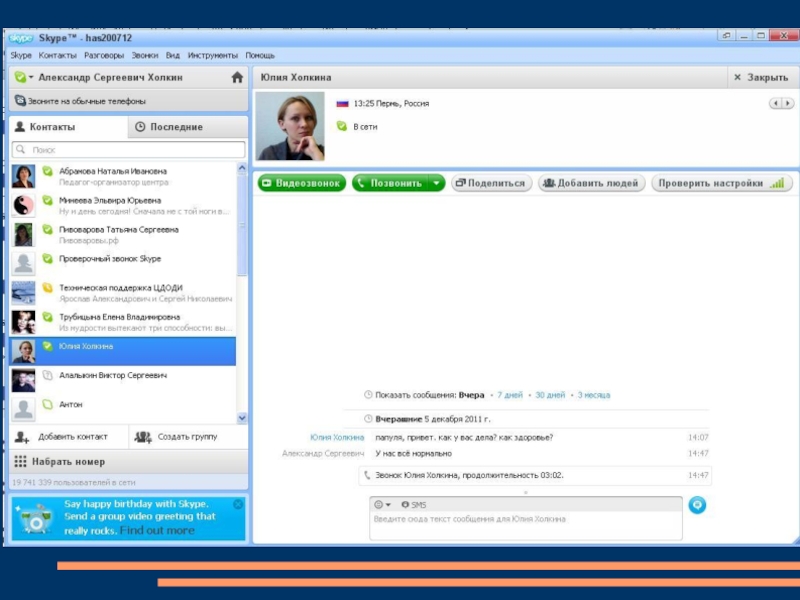Screen dimensions: 800x600
Task: Open the Skype menu
Action: tap(21, 55)
